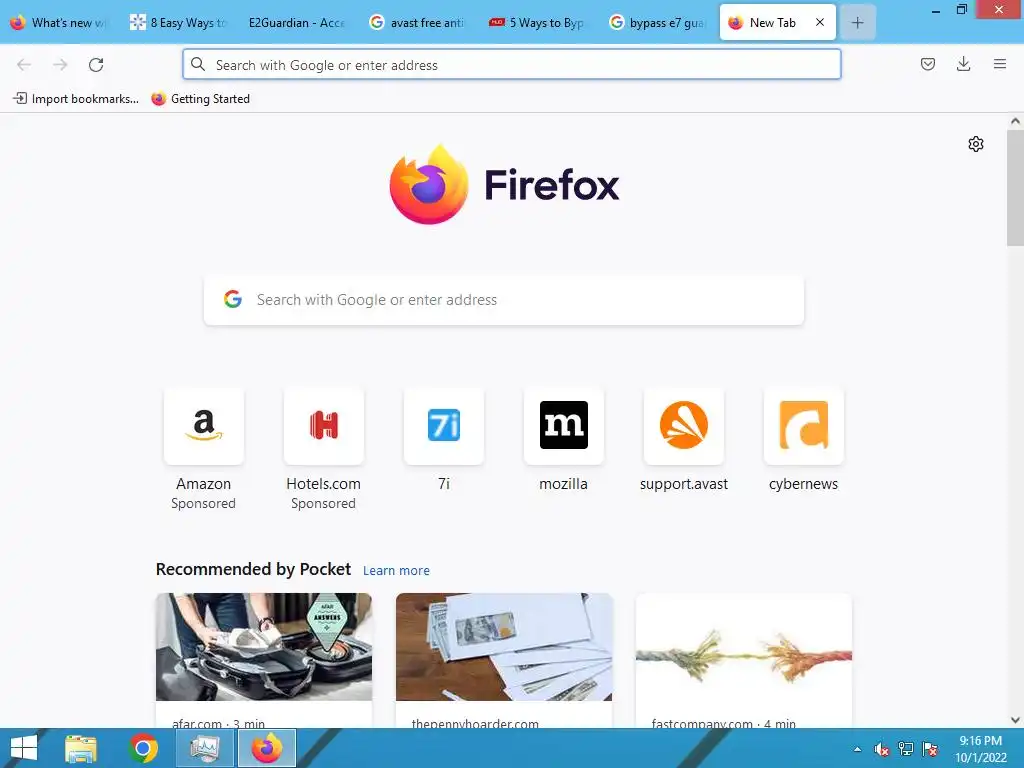Go back to previous page

24,65
